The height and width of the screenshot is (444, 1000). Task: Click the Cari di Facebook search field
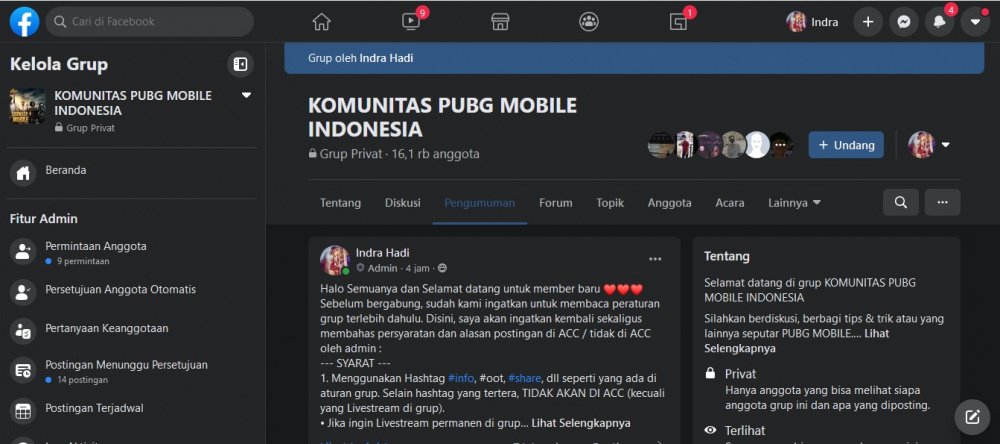(x=149, y=22)
